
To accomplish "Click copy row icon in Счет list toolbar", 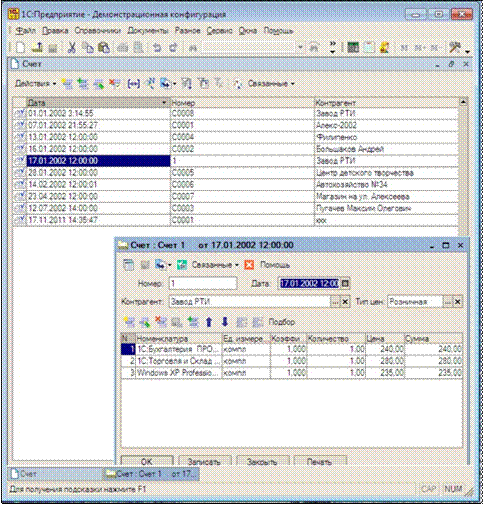I will click(x=82, y=84).
